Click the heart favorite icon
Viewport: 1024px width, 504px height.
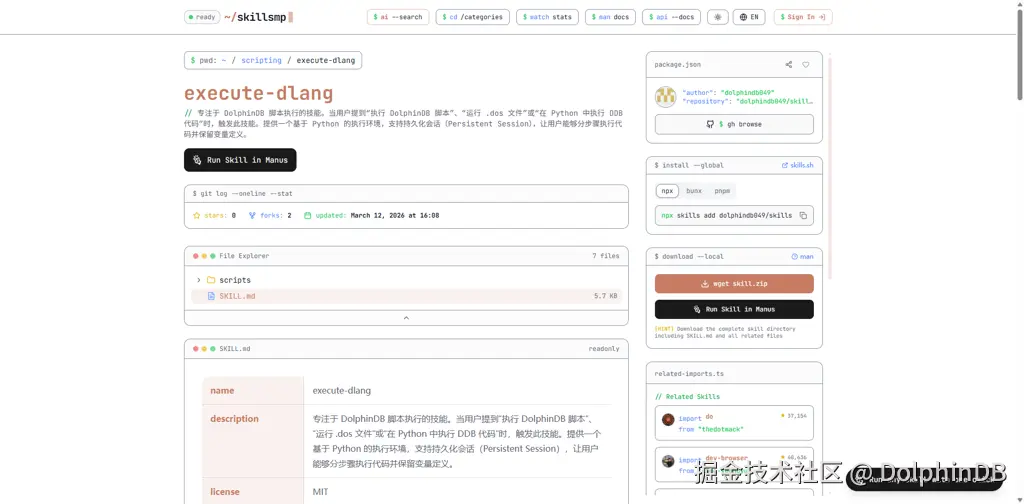tap(806, 65)
